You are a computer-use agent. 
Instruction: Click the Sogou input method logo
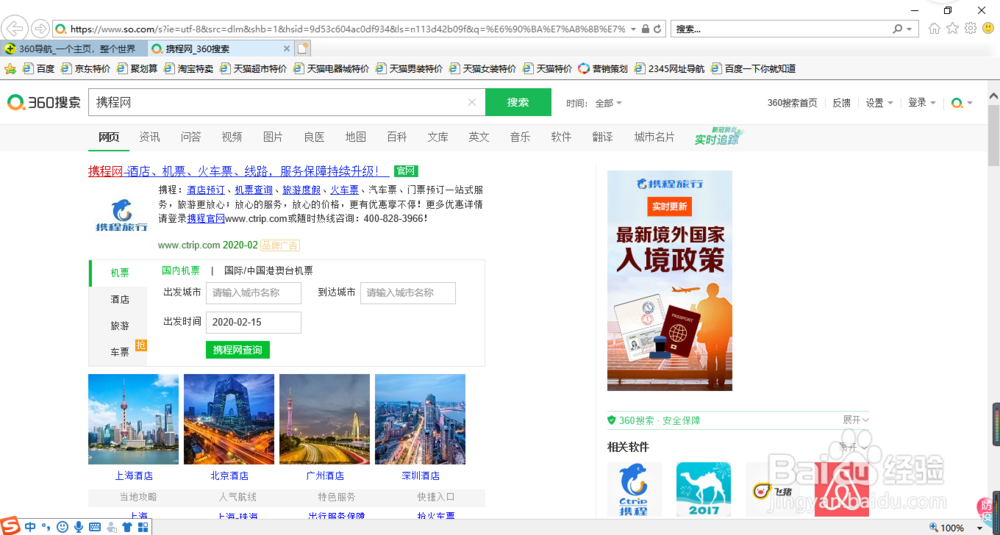pos(12,527)
